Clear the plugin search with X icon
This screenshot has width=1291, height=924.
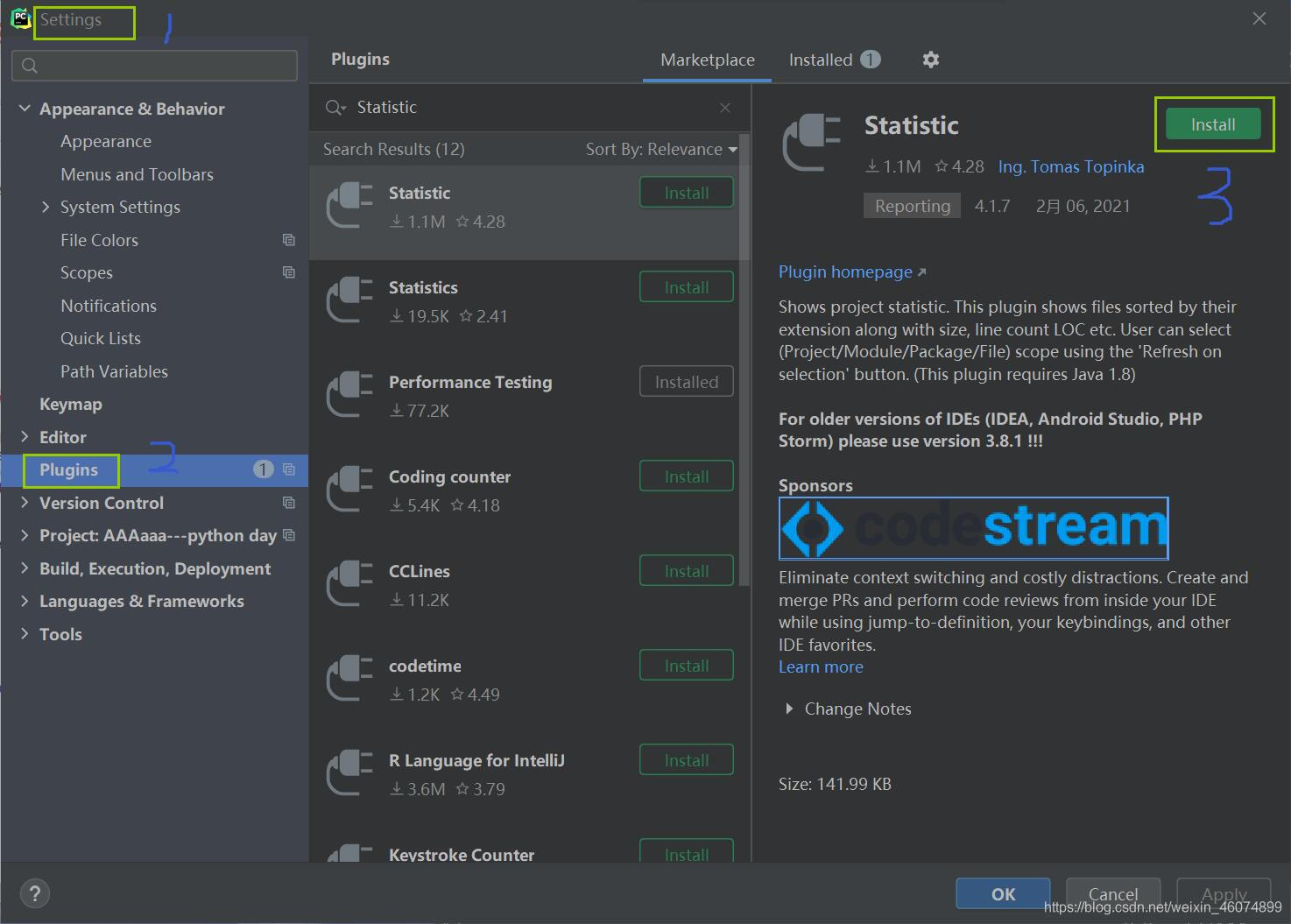725,108
